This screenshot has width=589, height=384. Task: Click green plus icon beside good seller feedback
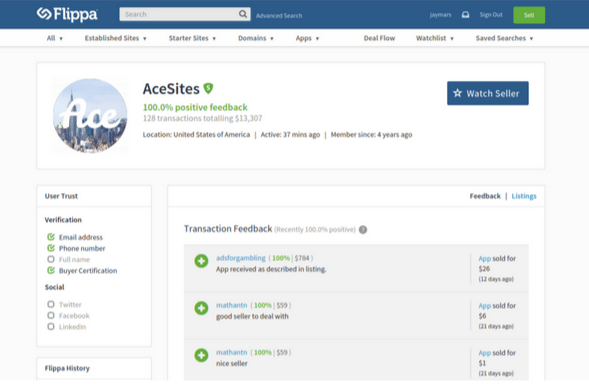tap(201, 308)
